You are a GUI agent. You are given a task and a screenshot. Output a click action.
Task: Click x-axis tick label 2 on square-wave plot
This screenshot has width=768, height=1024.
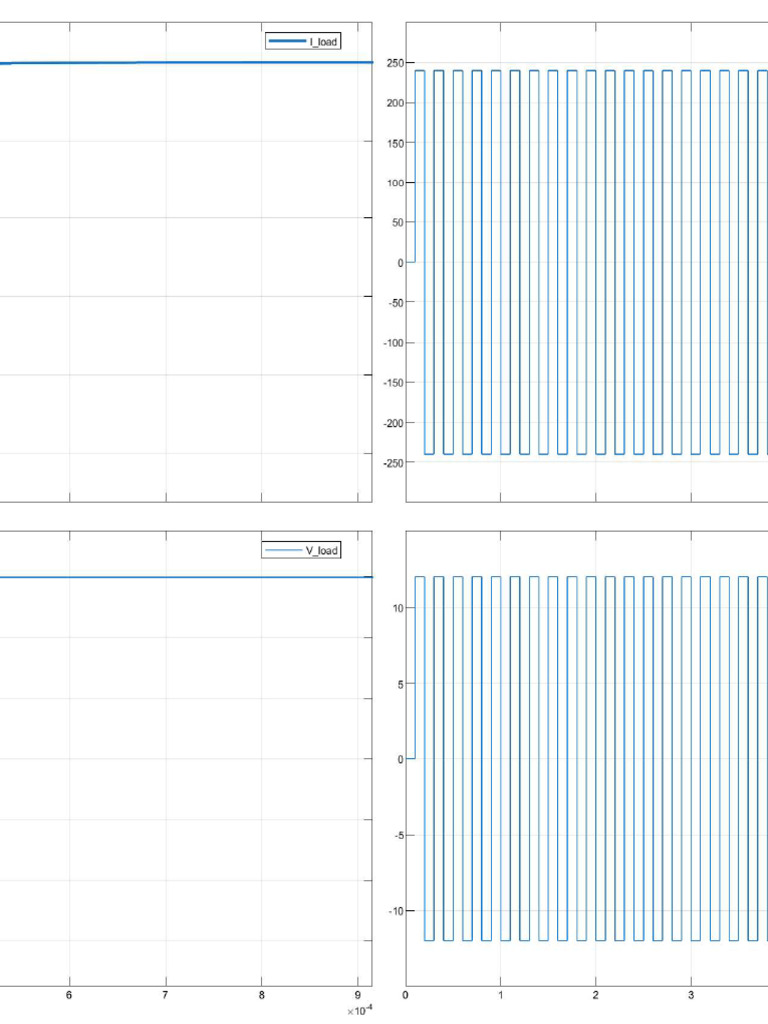coord(596,995)
